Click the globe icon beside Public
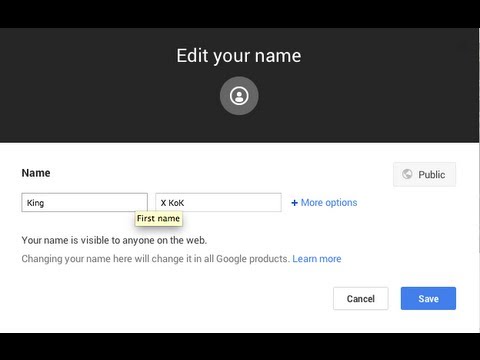The width and height of the screenshot is (480, 360). 407,174
